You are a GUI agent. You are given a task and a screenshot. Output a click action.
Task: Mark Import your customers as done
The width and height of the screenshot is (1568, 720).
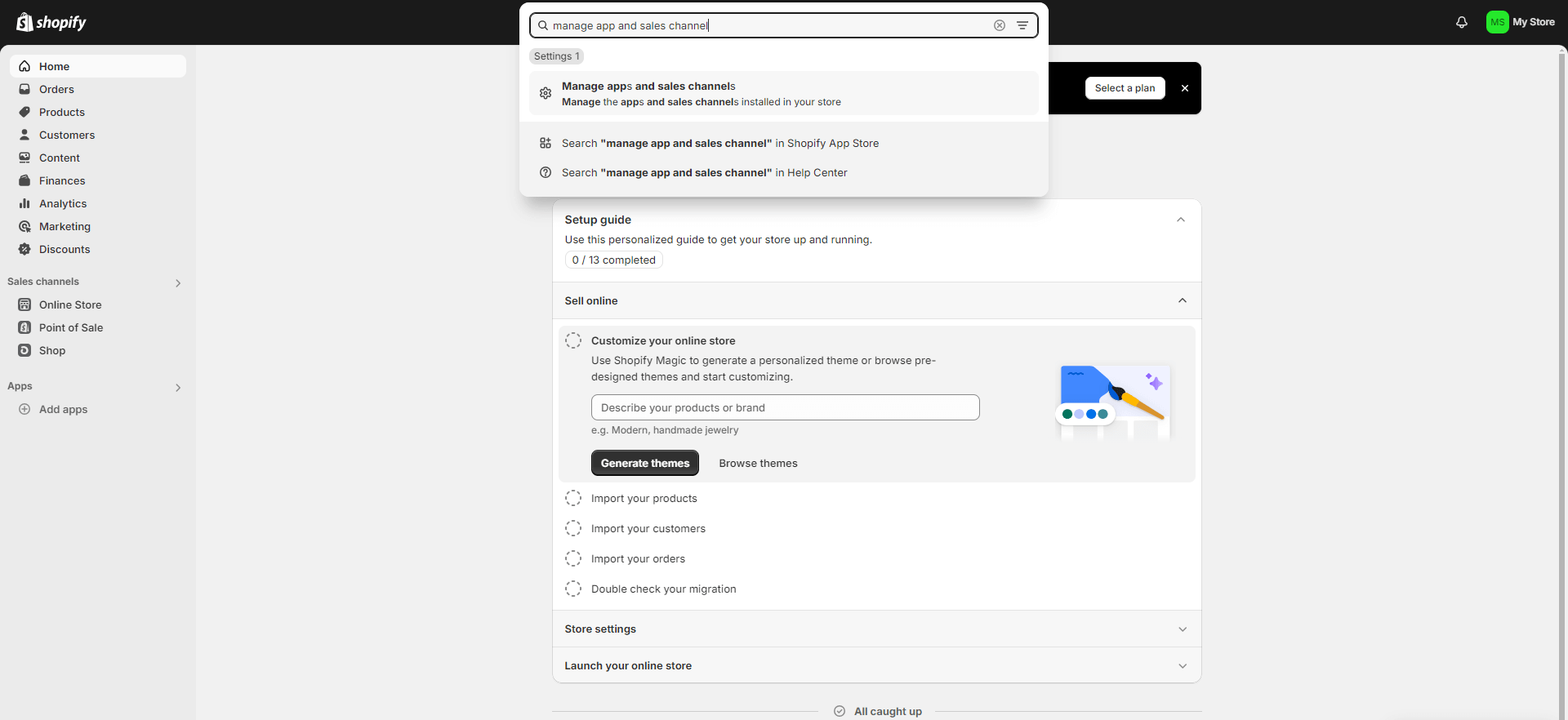pyautogui.click(x=573, y=528)
